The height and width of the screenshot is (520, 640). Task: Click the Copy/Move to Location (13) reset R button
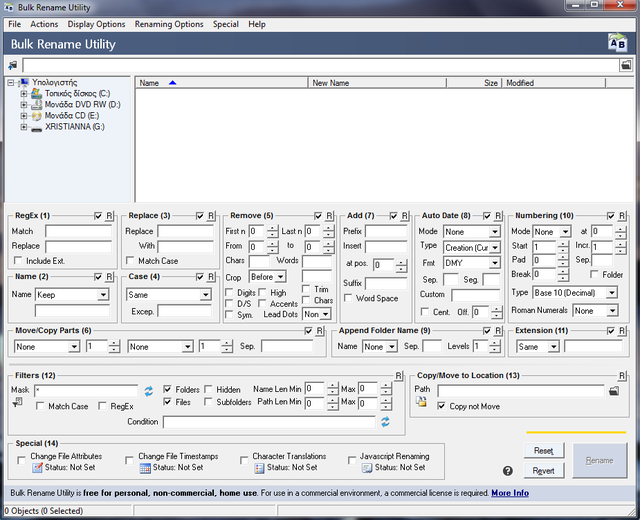point(621,376)
